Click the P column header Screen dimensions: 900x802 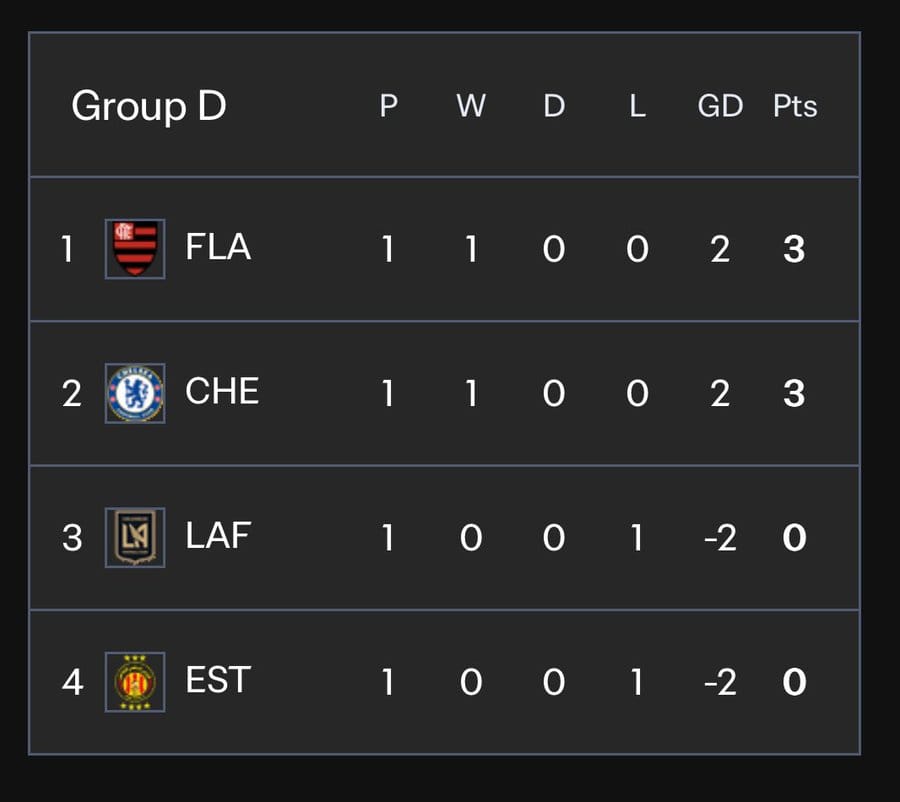389,106
